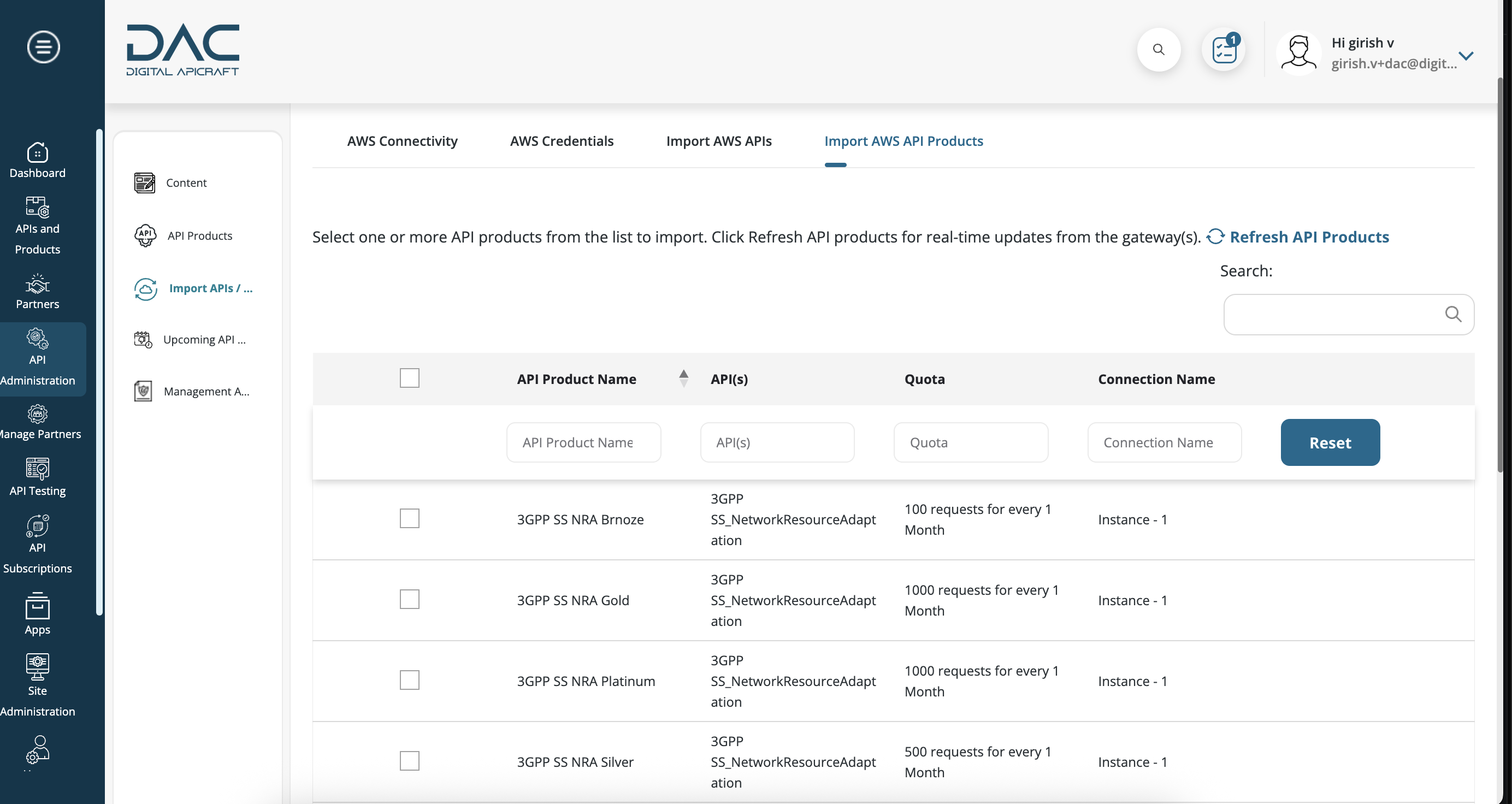This screenshot has width=1512, height=804.
Task: Focus API(s) filter field
Action: pos(777,442)
